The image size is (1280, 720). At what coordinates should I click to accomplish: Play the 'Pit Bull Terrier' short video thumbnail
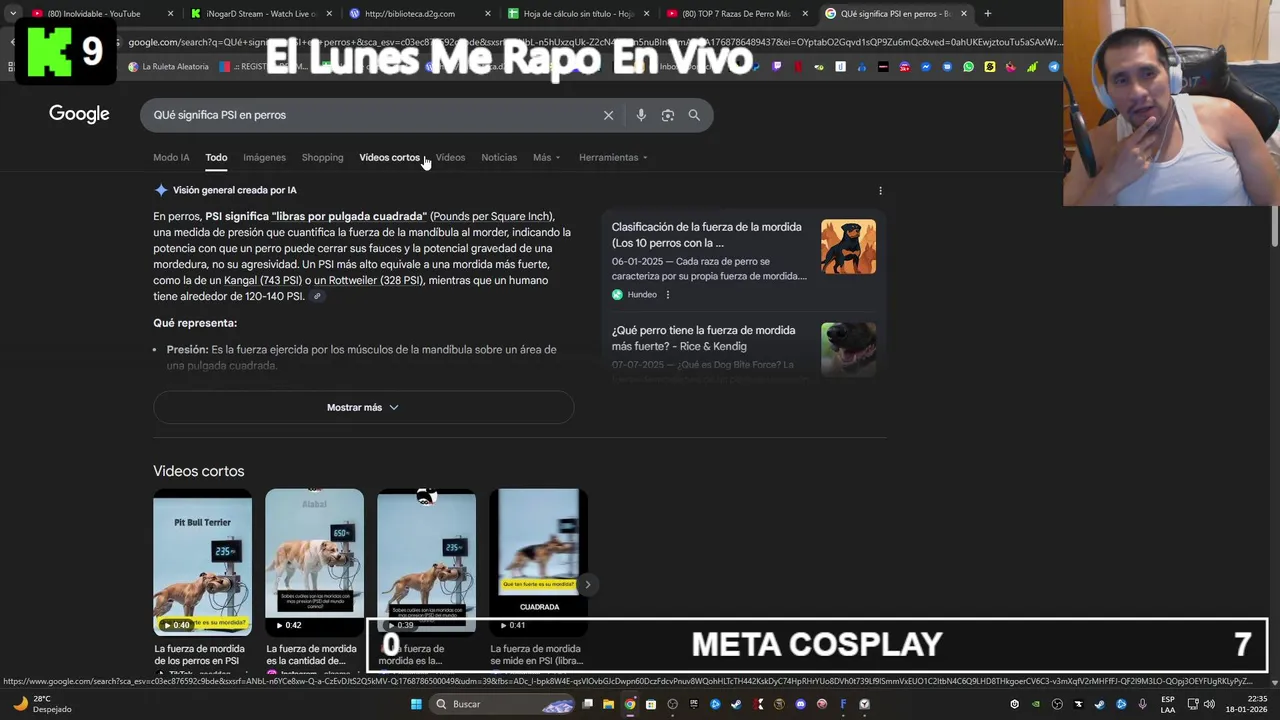click(202, 562)
